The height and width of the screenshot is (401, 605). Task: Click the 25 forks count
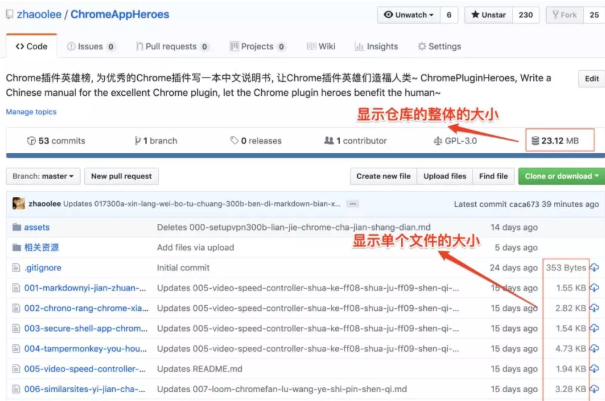[x=594, y=15]
